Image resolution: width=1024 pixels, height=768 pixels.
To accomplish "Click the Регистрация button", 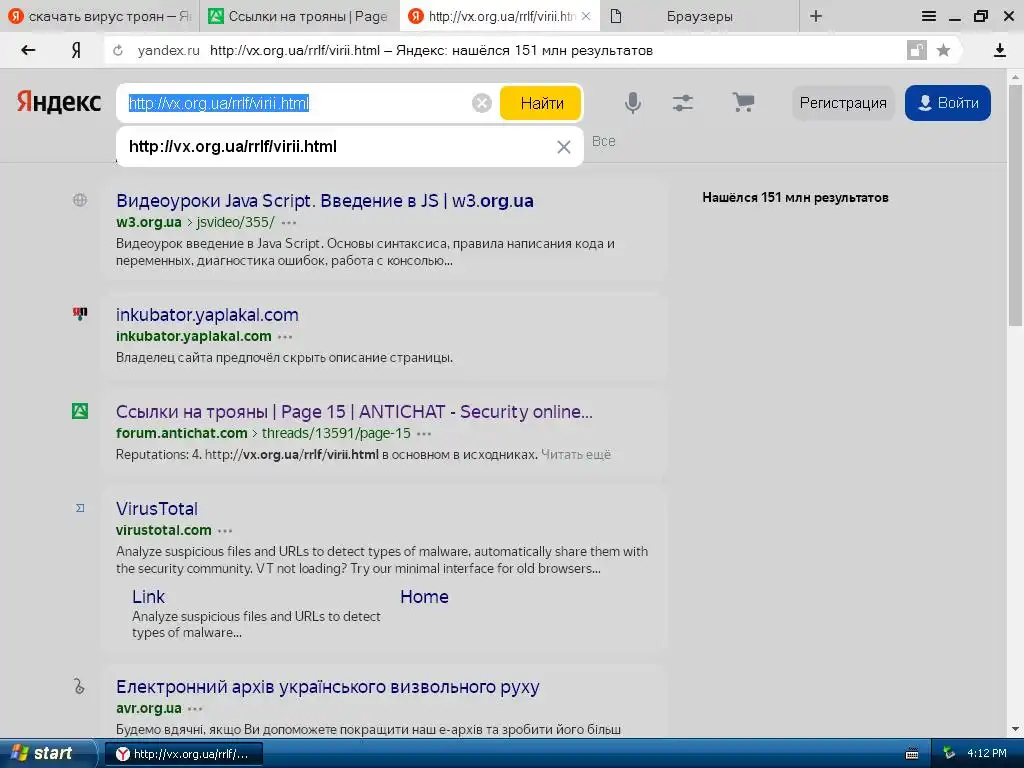I will 842,103.
